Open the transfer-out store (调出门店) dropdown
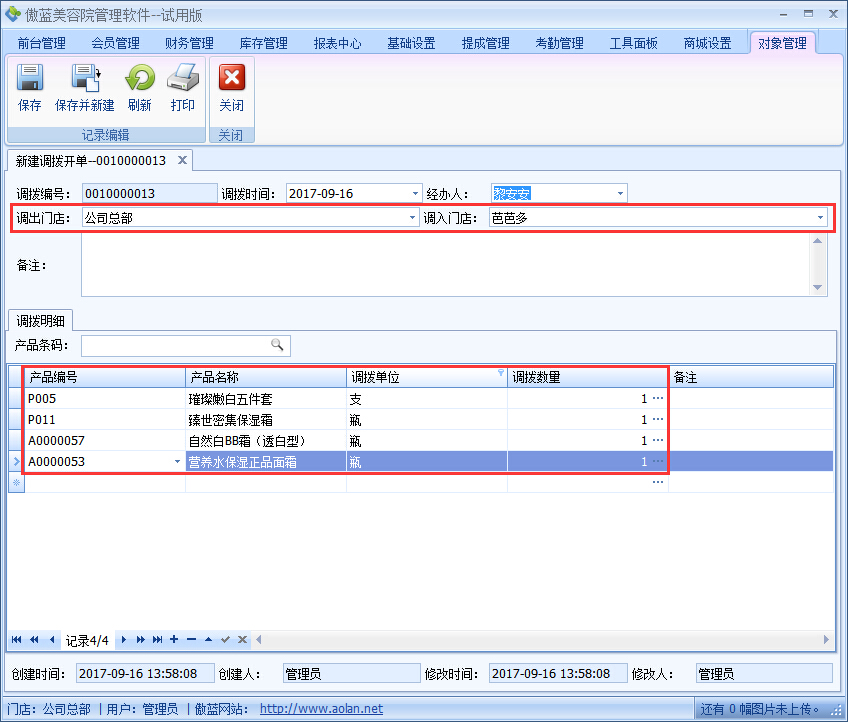 pos(412,218)
